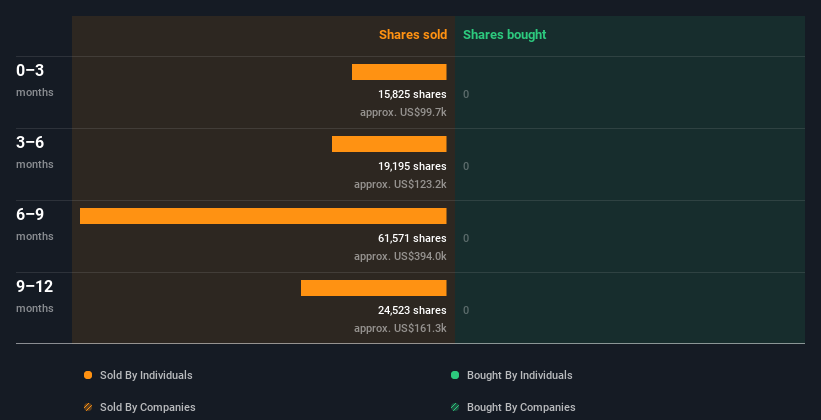Click the 0–3 months orange sold bar

tap(399, 72)
